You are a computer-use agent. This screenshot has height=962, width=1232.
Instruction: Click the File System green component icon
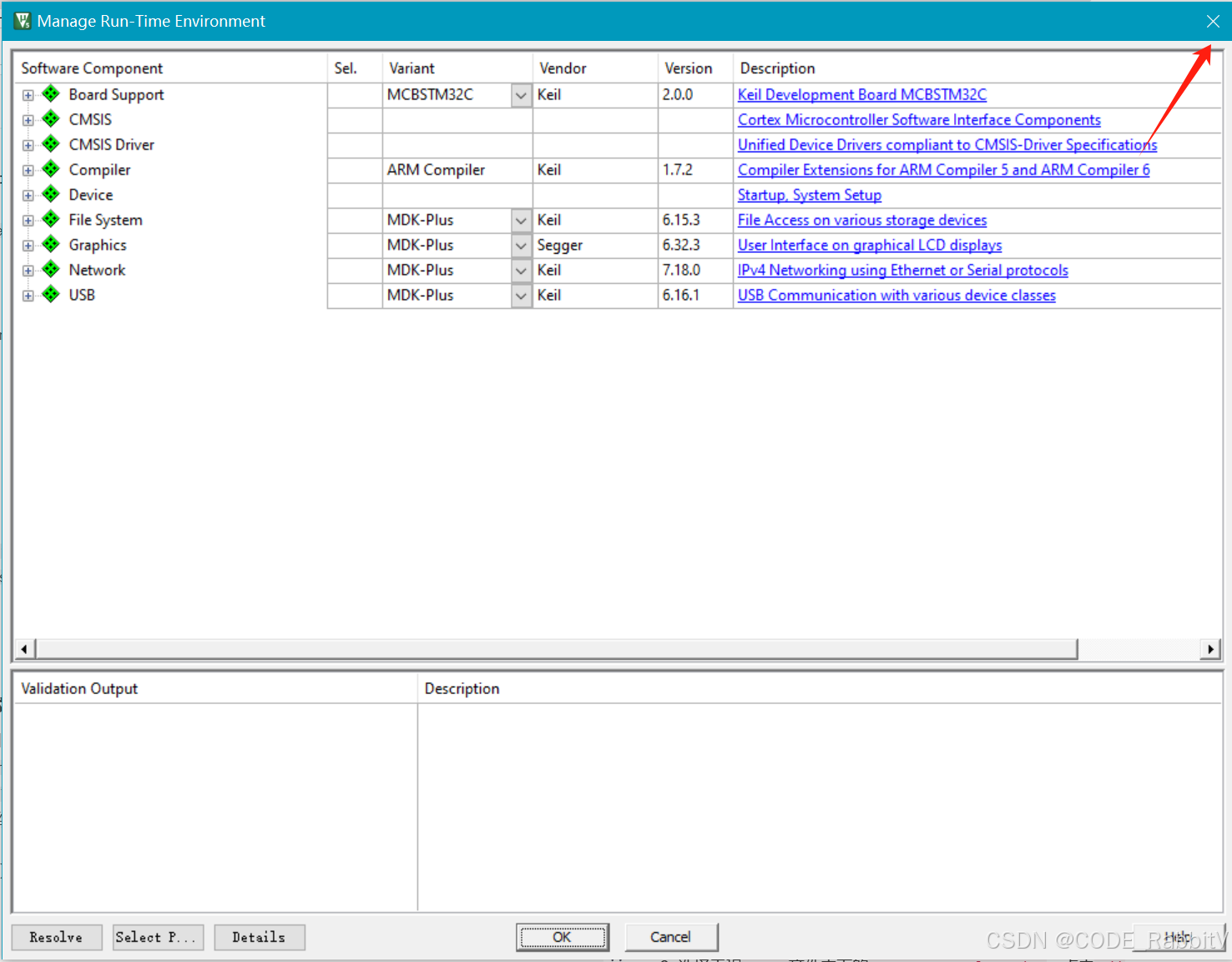[x=51, y=219]
